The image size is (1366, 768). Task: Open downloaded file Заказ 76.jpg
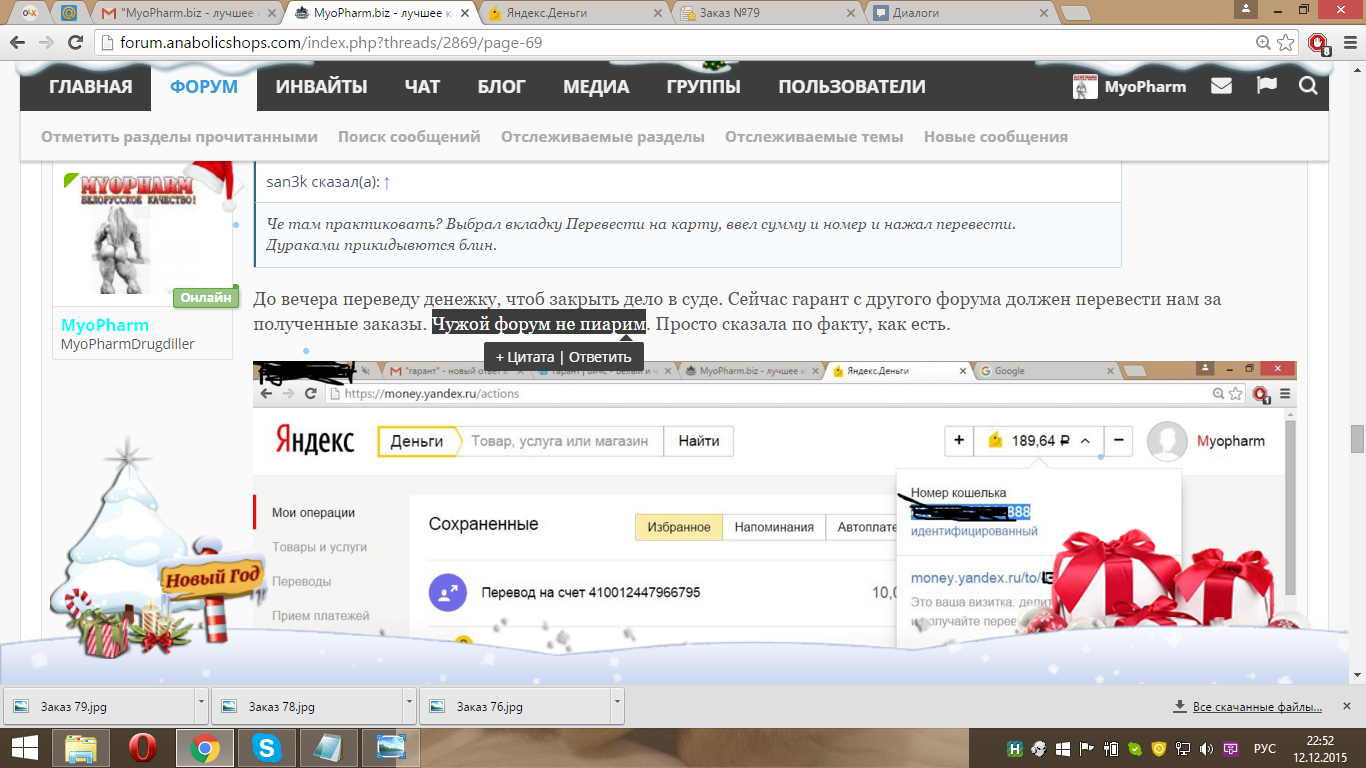[513, 707]
